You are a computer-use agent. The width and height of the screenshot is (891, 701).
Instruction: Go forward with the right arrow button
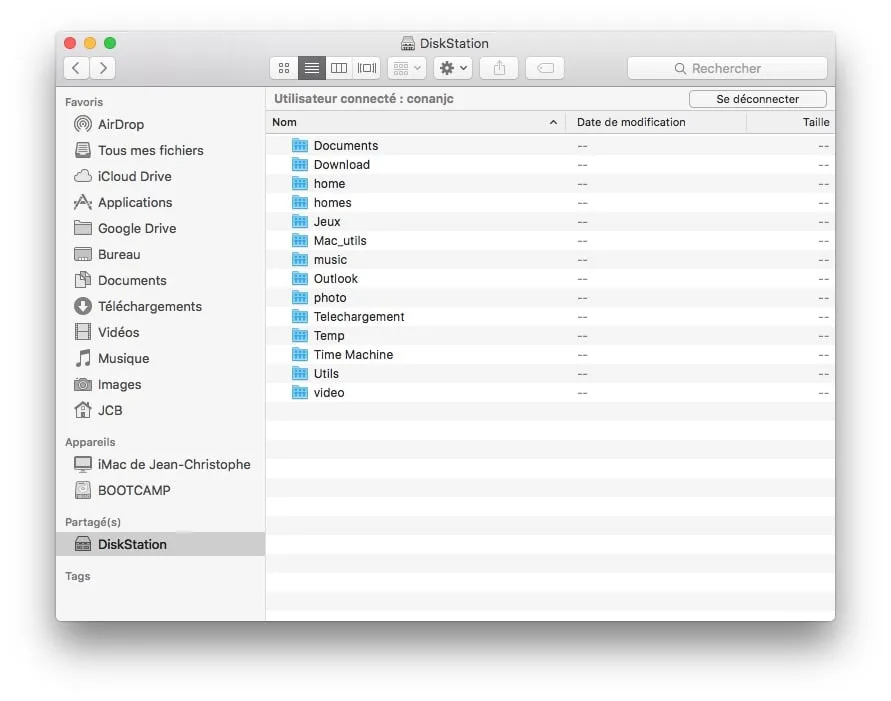point(103,68)
